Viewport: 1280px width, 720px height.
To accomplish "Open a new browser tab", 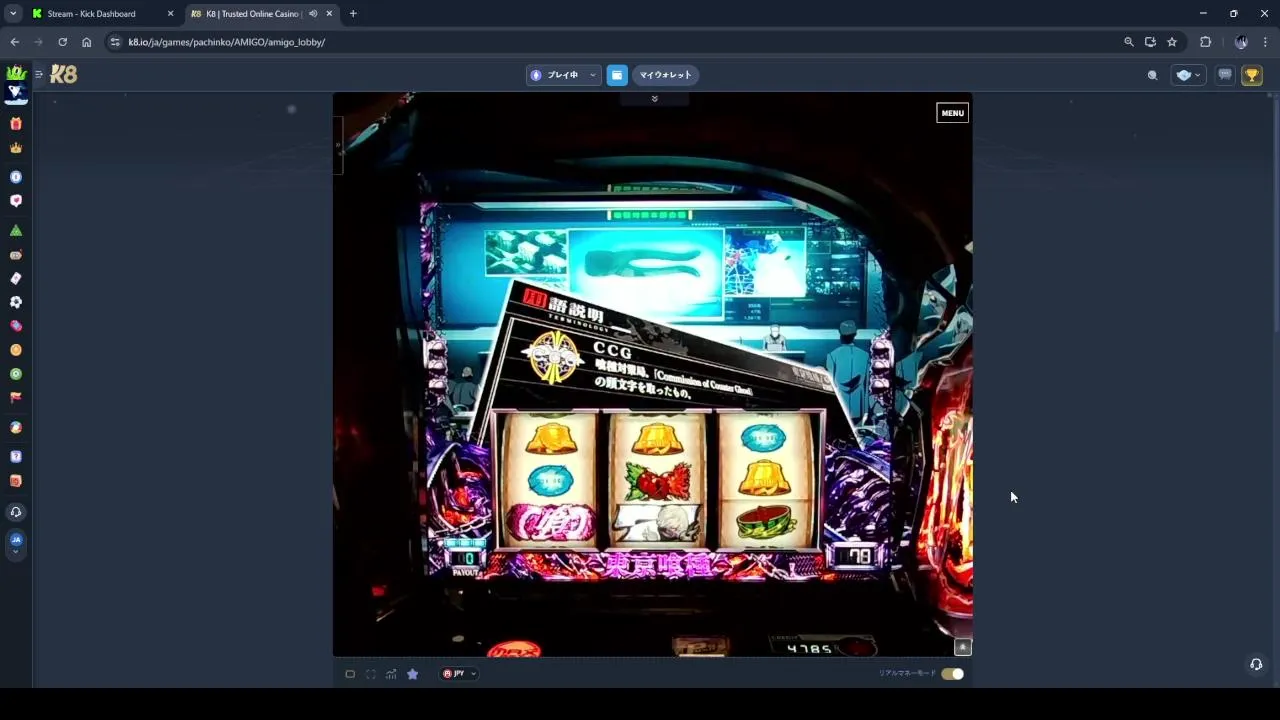I will (353, 14).
